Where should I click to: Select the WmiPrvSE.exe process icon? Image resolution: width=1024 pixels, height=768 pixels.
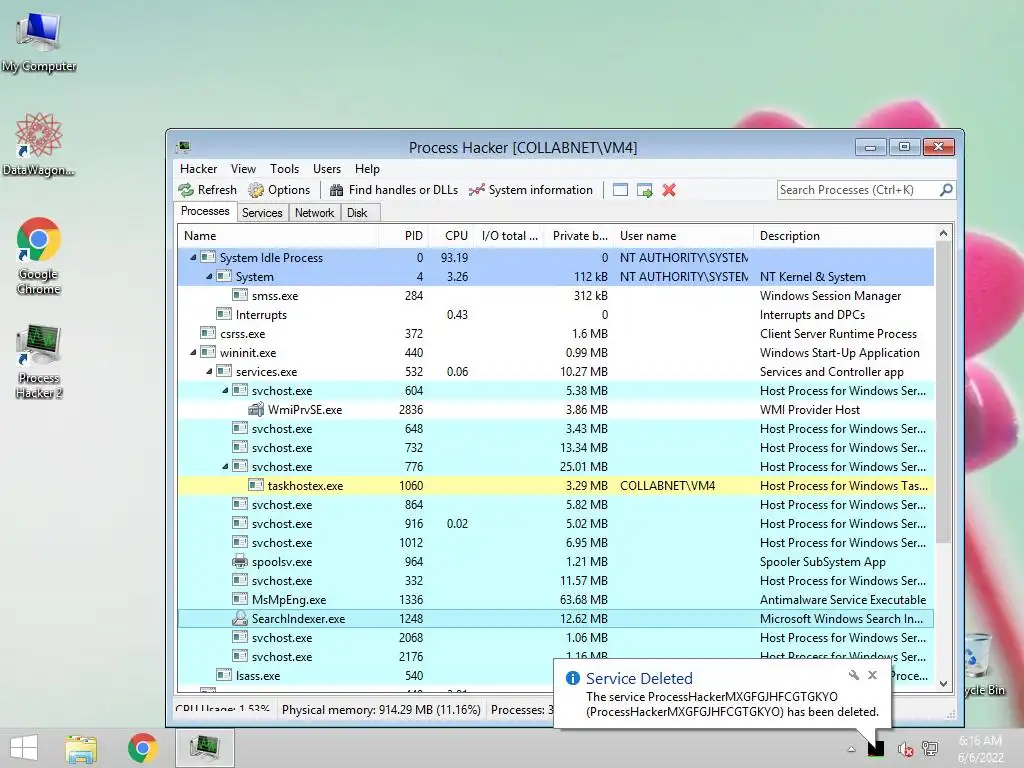pos(256,409)
